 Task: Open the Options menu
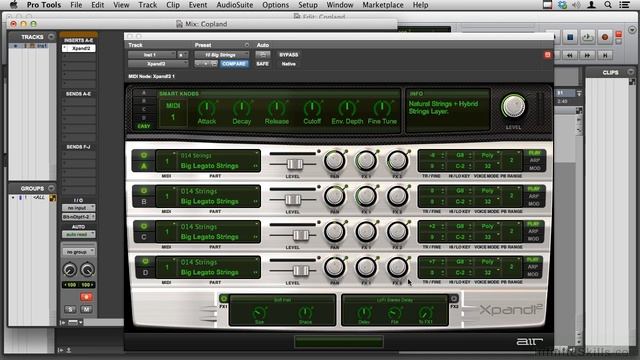pyautogui.click(x=275, y=5)
